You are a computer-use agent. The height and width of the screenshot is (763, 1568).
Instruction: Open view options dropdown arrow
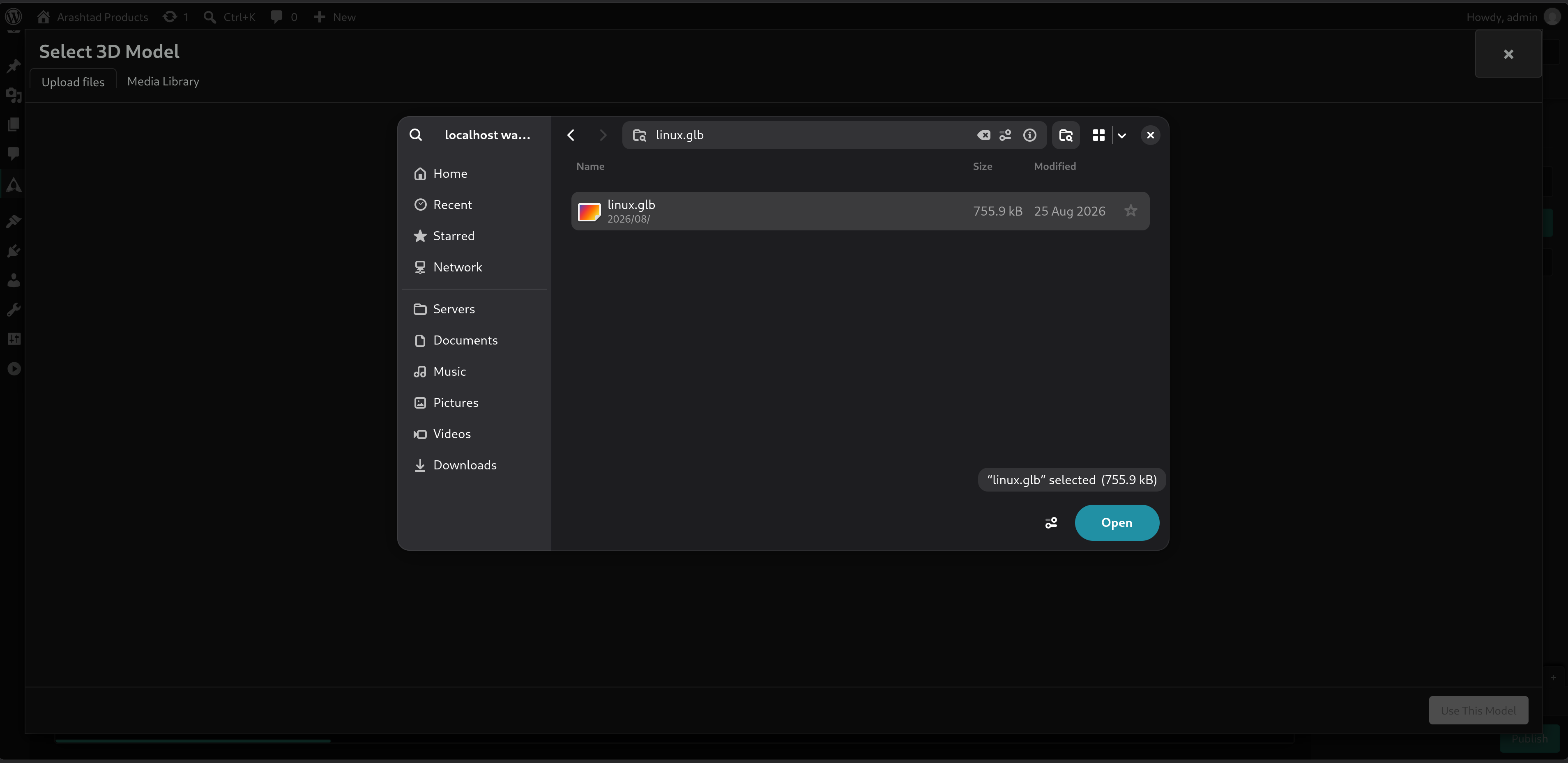pyautogui.click(x=1122, y=135)
